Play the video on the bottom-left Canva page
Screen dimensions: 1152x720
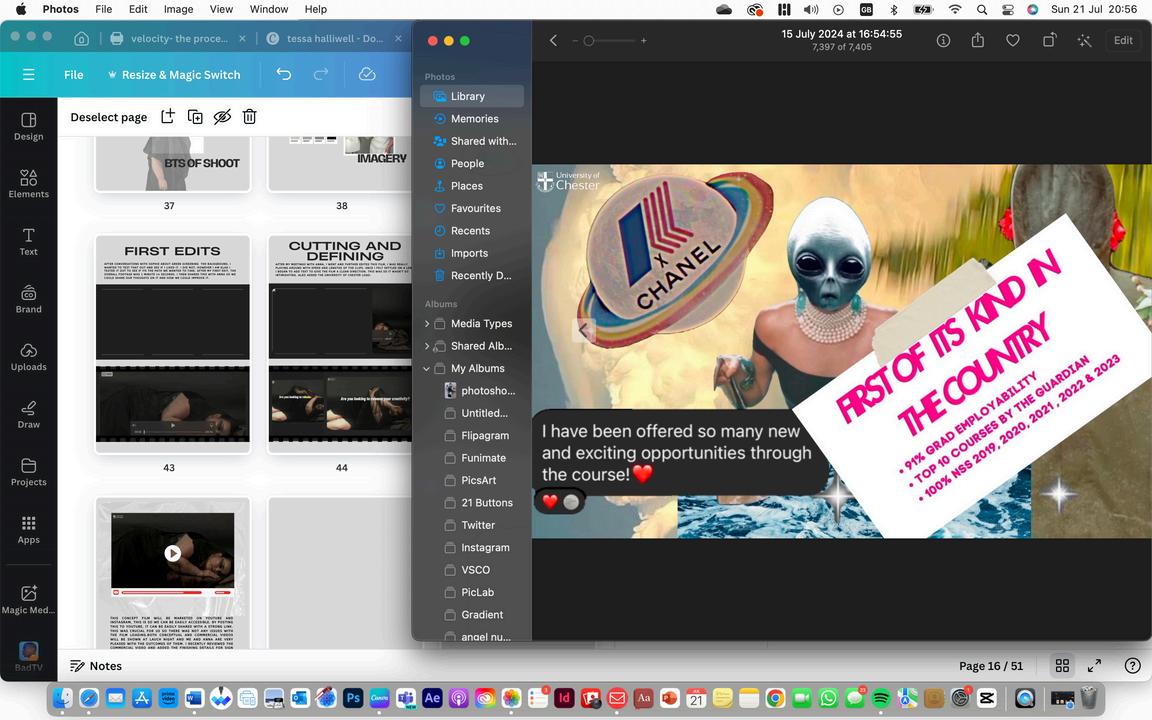pyautogui.click(x=173, y=553)
